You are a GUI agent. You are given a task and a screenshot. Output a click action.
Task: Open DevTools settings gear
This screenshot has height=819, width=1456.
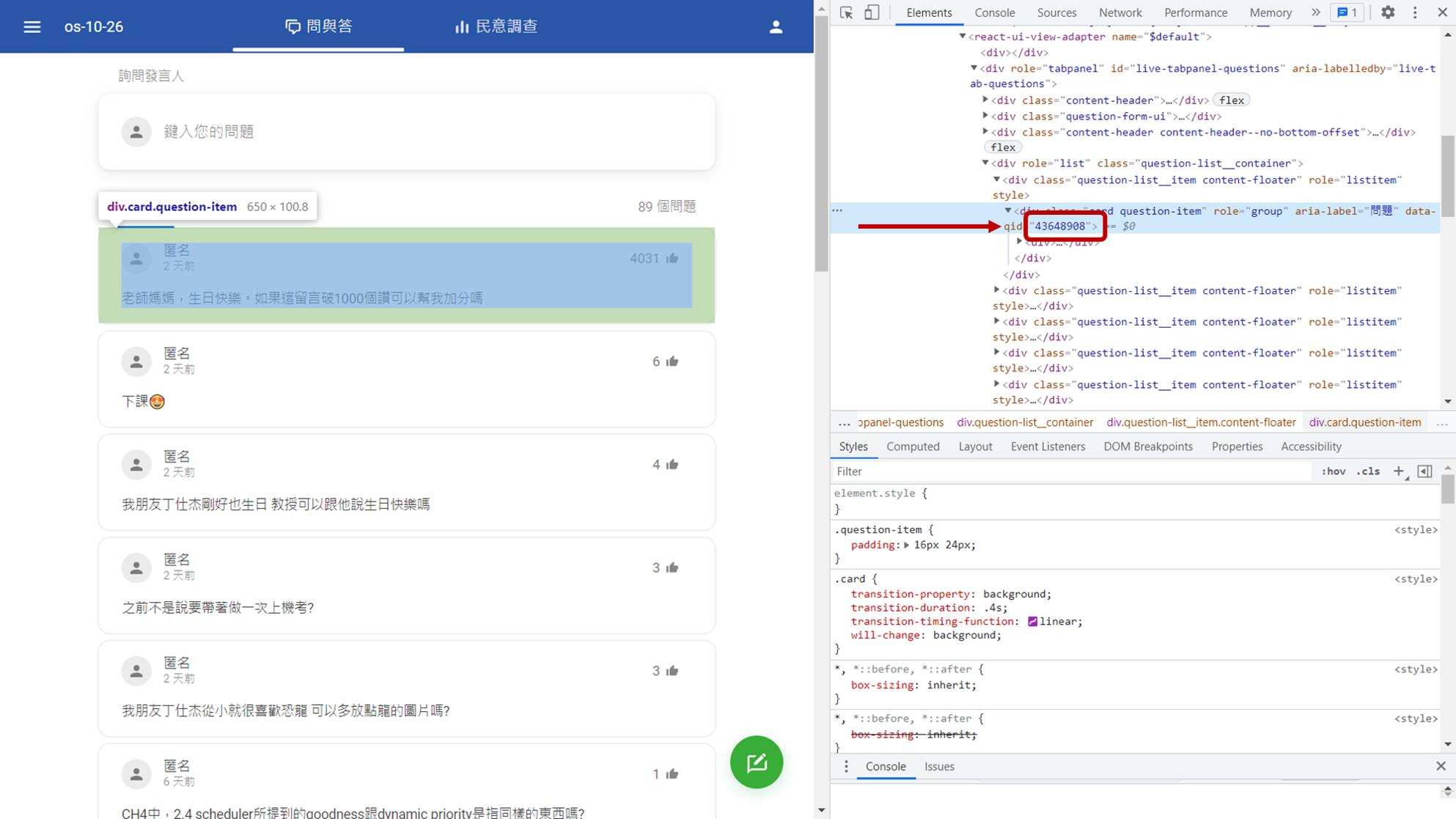[x=1388, y=12]
